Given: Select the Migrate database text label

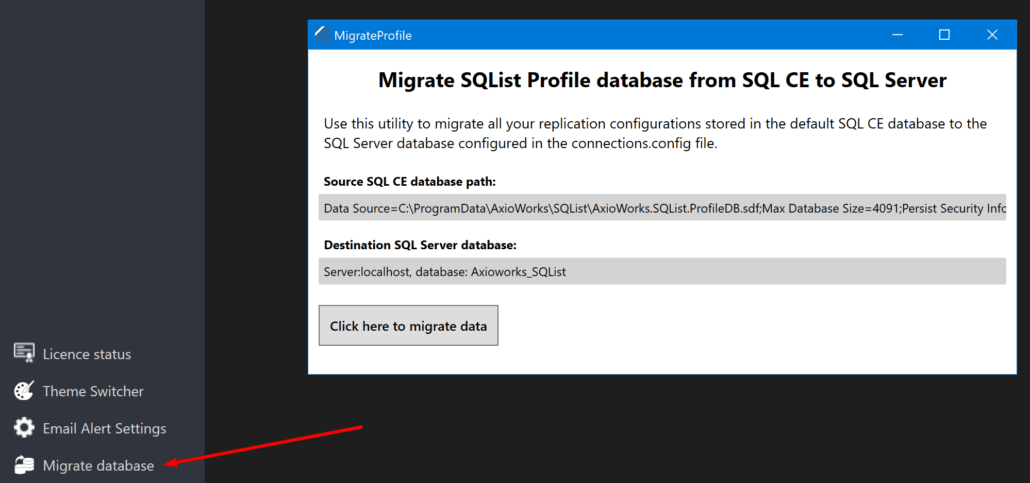Looking at the screenshot, I should tap(99, 466).
